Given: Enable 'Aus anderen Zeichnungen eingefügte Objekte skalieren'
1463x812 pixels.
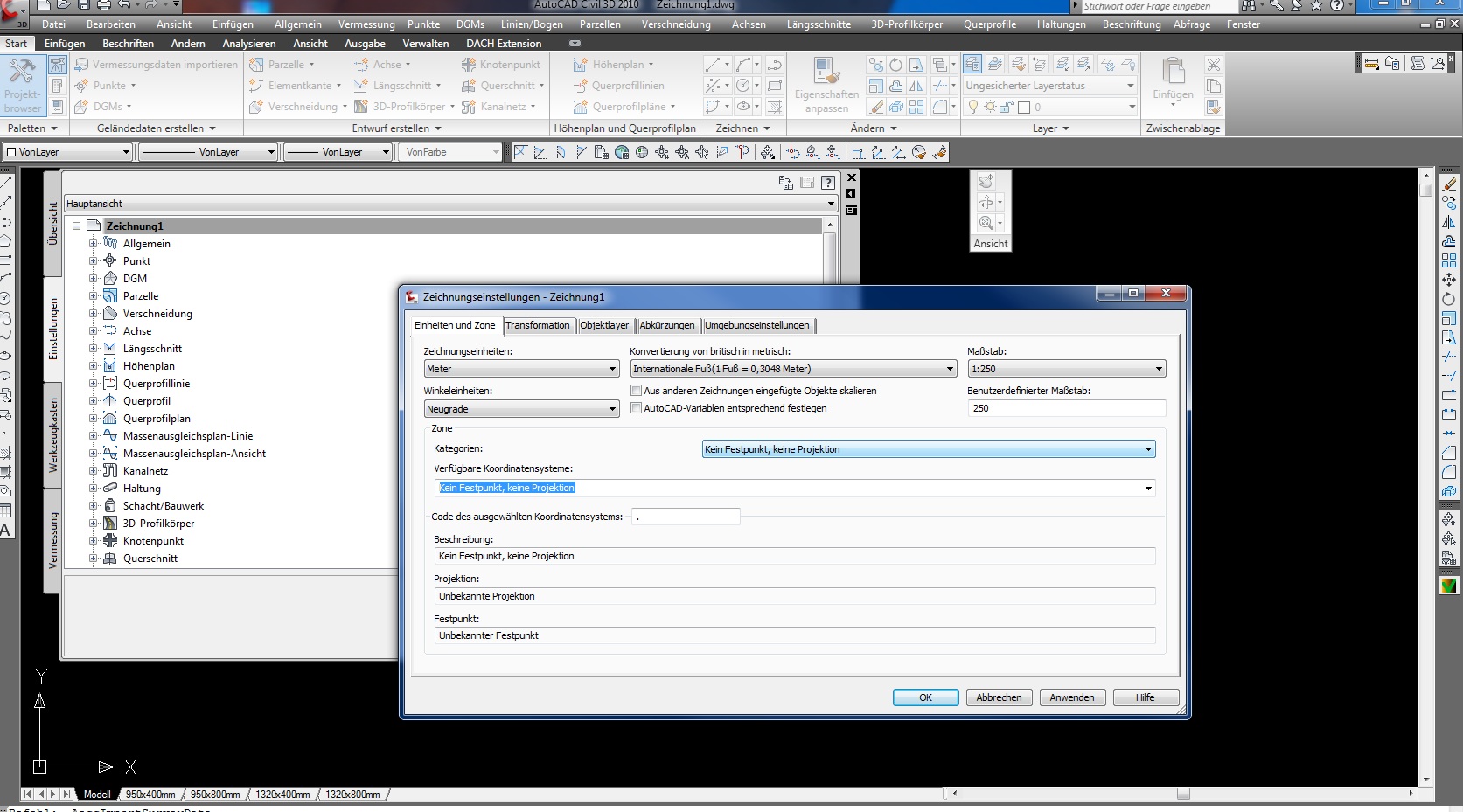Looking at the screenshot, I should (637, 391).
